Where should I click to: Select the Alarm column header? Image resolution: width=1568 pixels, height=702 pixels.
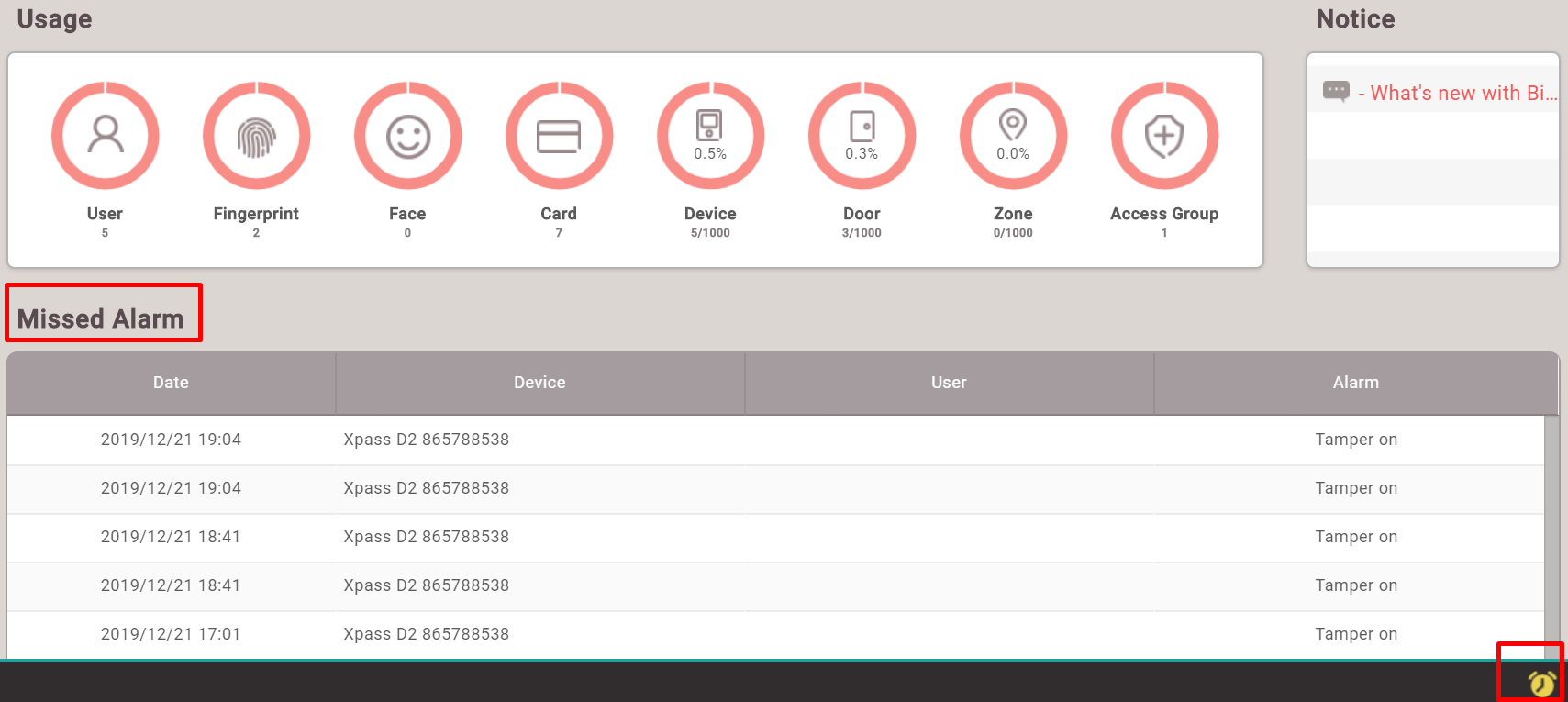tap(1355, 383)
